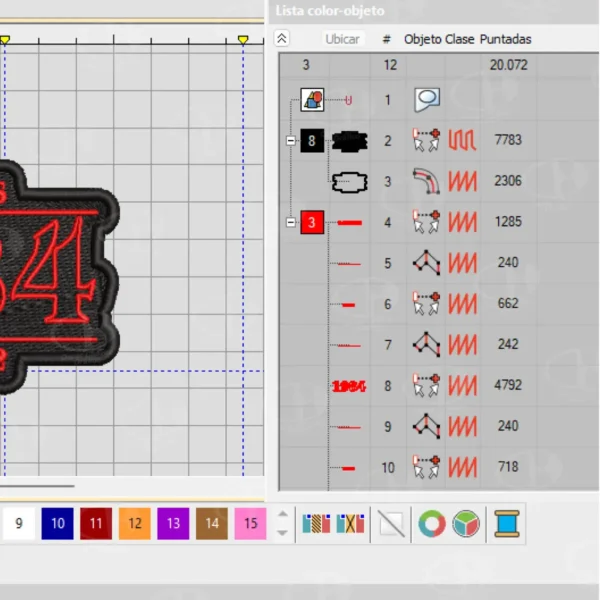Pick dark blue color swatch 10

point(57,523)
